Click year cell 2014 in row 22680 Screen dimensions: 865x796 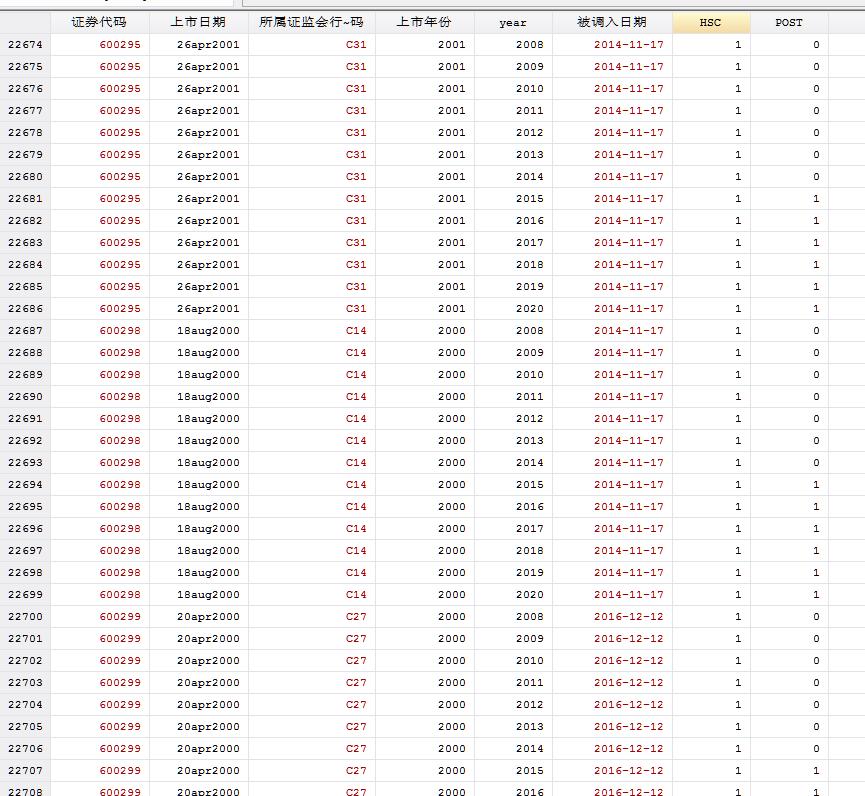(x=514, y=177)
